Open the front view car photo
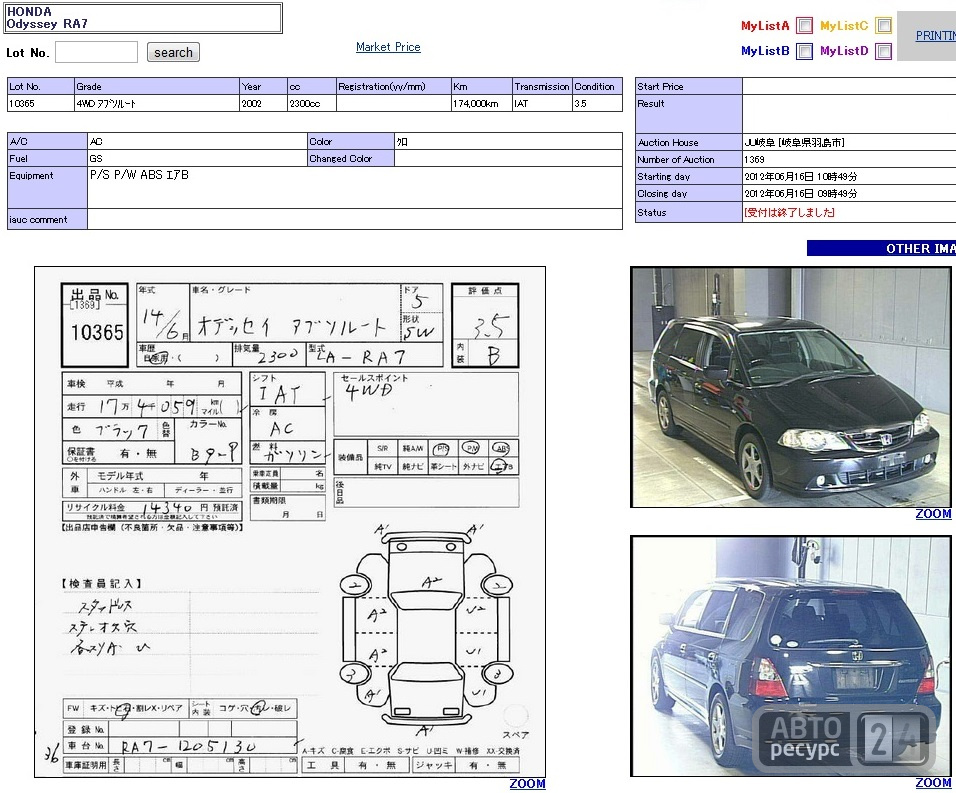956x793 pixels. click(x=791, y=387)
